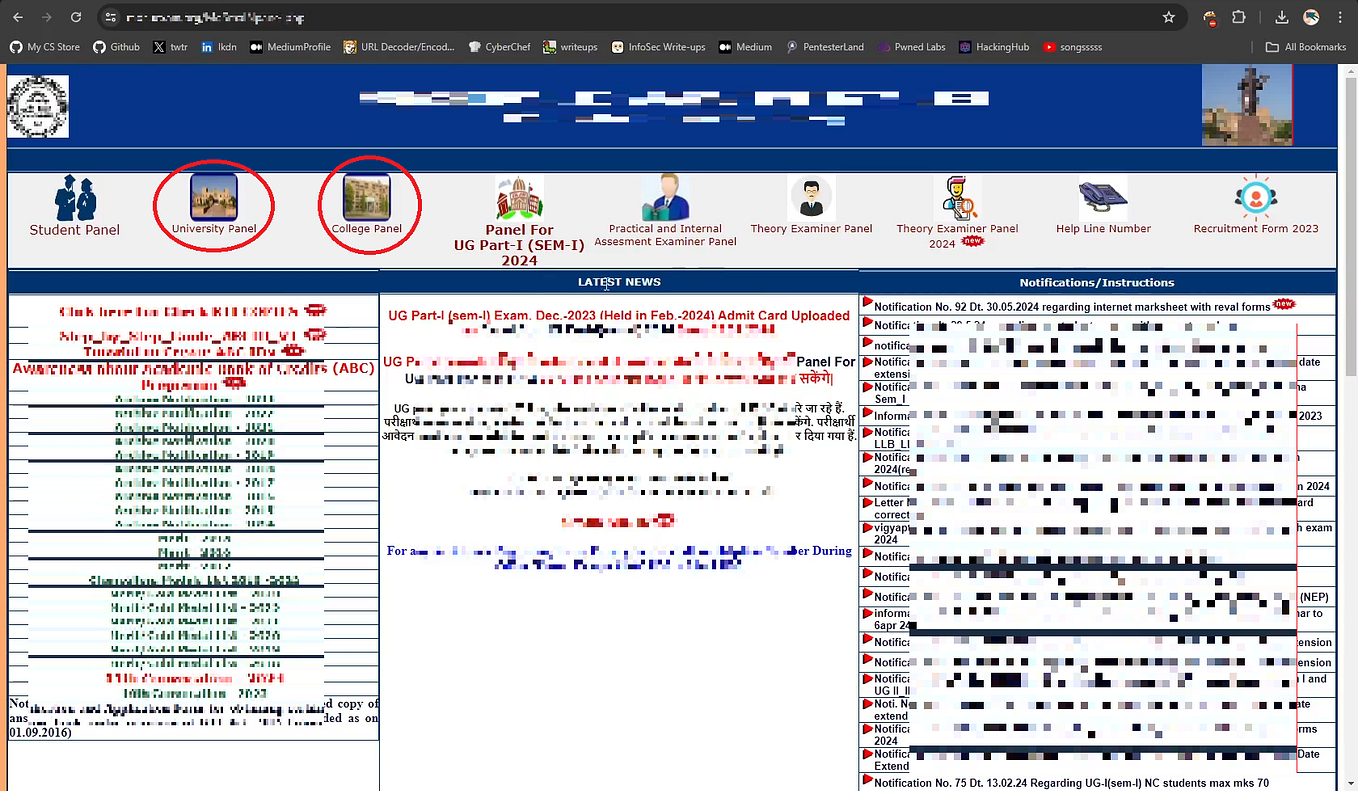Image resolution: width=1358 pixels, height=791 pixels.
Task: Open the browser profile menu
Action: point(1311,16)
